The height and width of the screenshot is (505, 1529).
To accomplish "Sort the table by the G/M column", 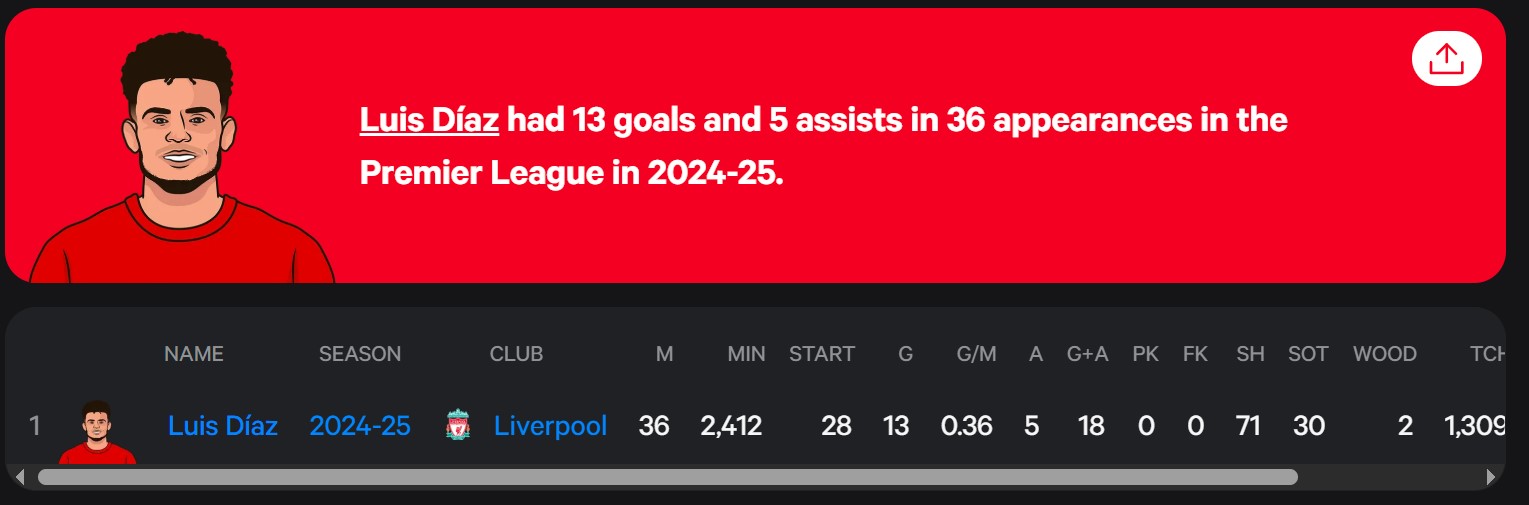I will 976,354.
